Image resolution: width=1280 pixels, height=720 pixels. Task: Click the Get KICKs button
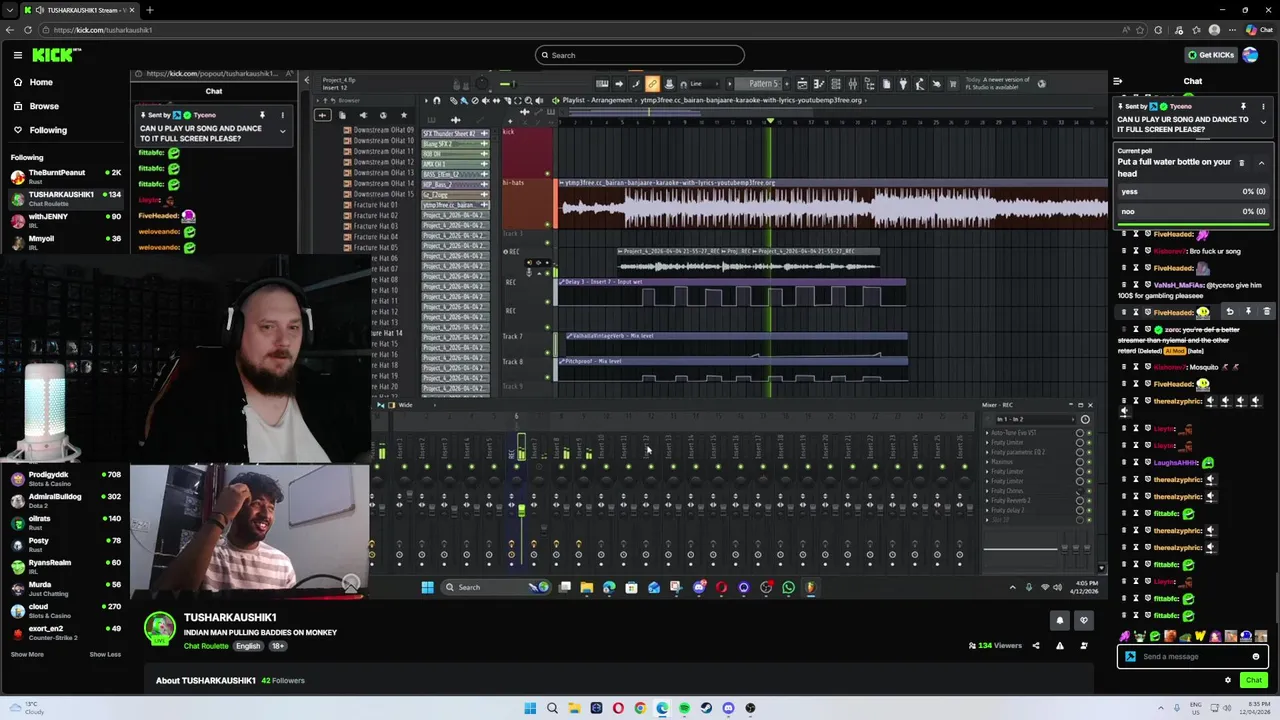(1210, 55)
